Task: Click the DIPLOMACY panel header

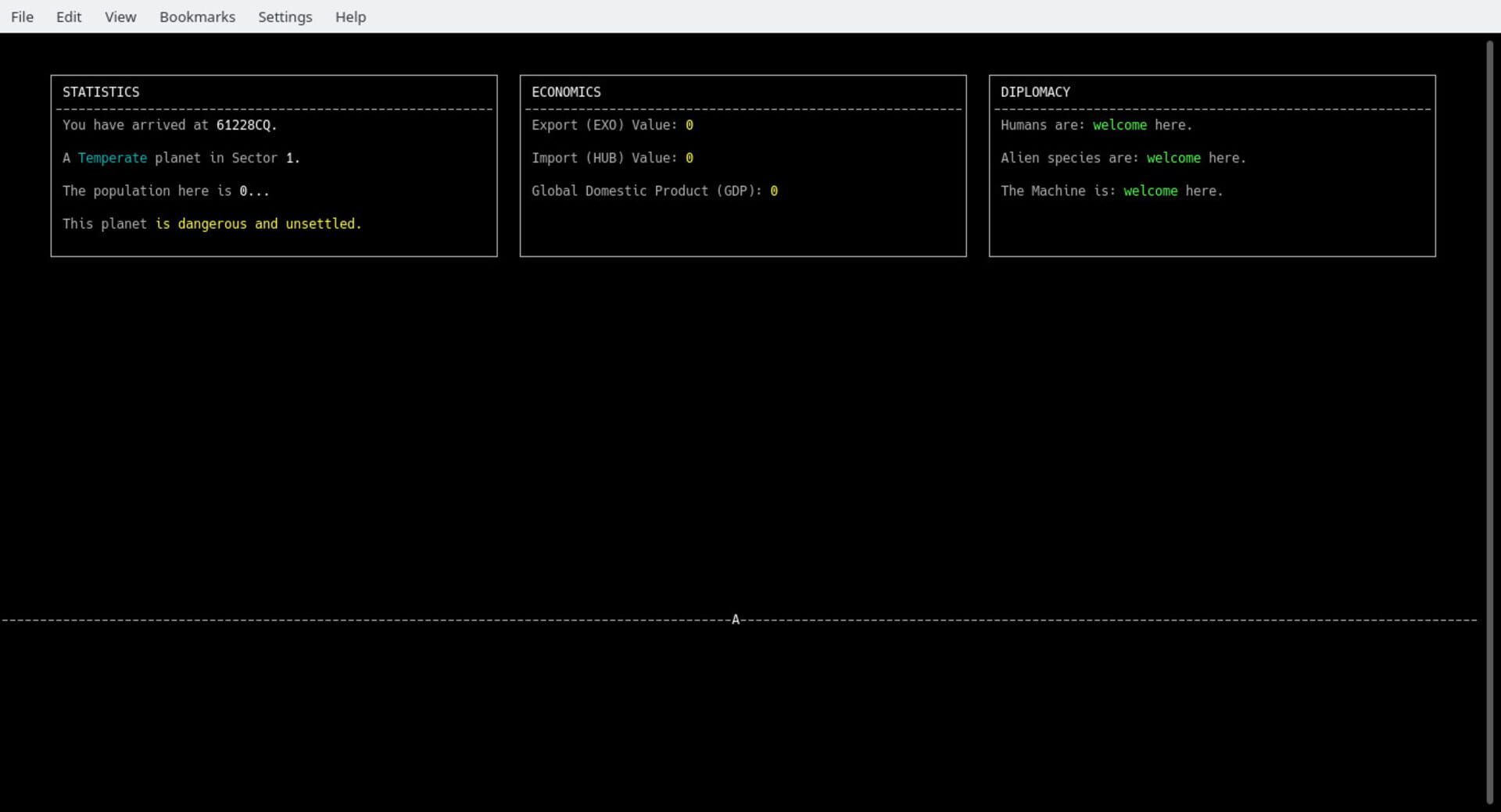Action: pyautogui.click(x=1035, y=91)
